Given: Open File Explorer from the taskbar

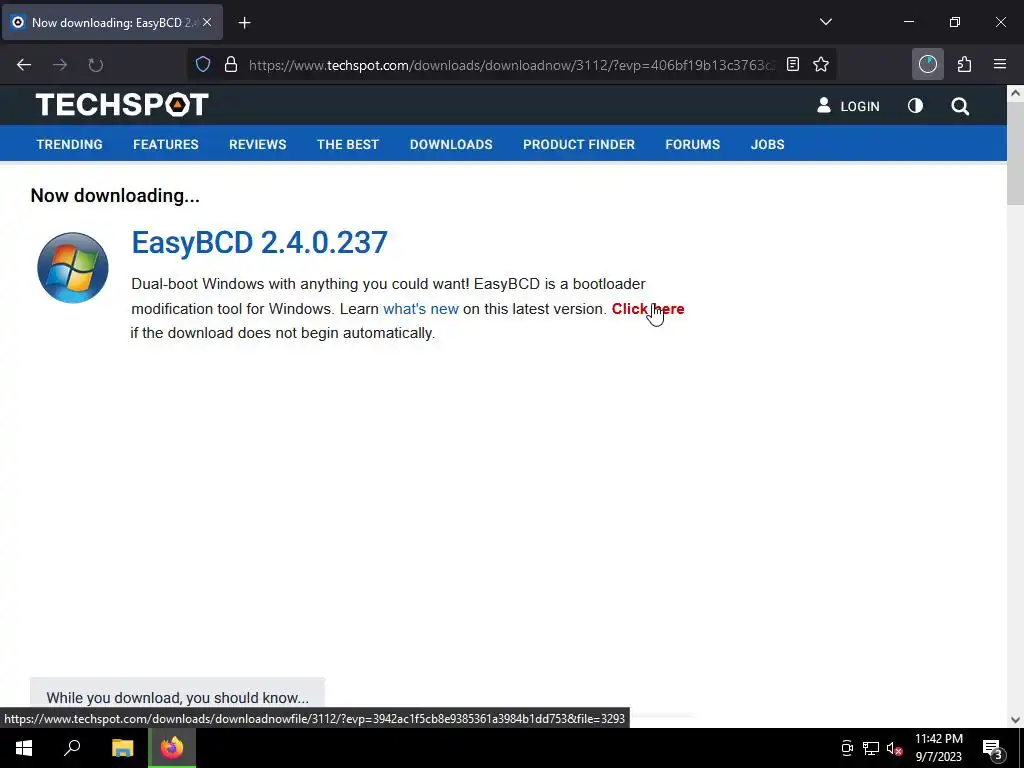Looking at the screenshot, I should (122, 748).
